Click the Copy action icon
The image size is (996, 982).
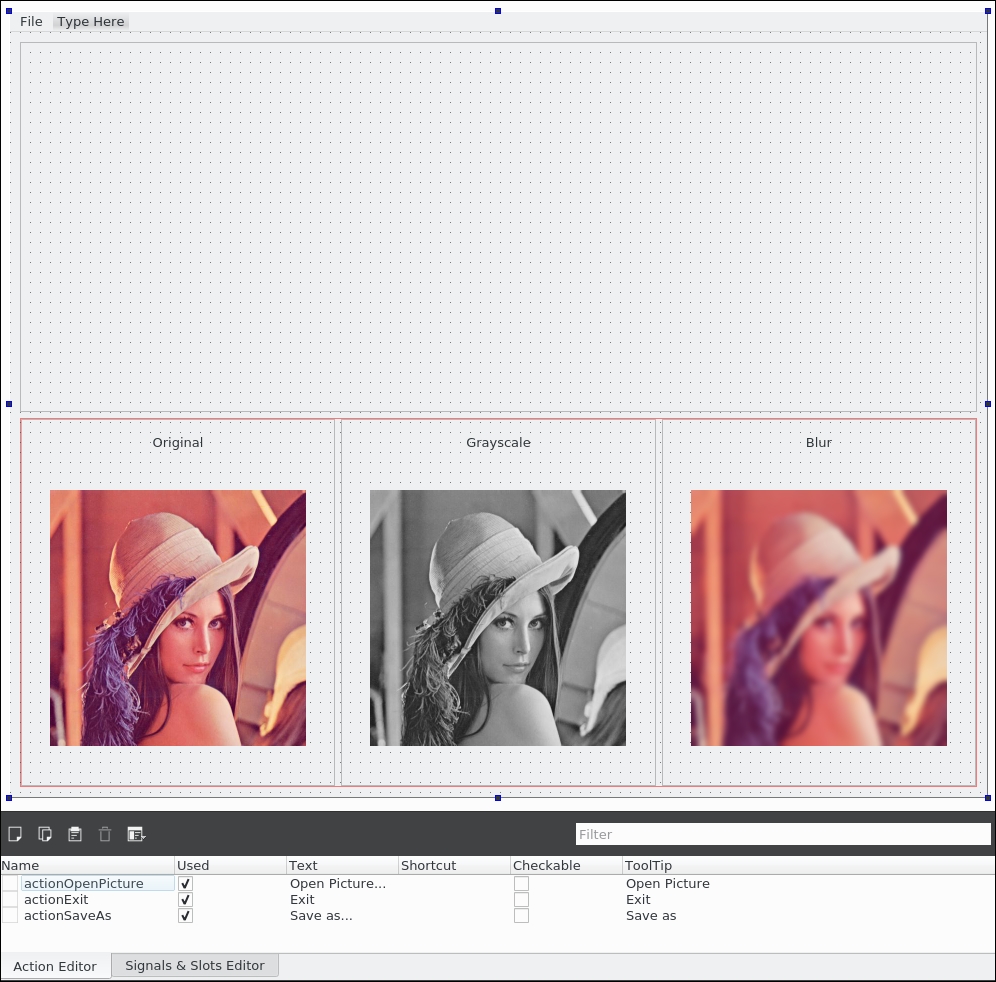[45, 834]
